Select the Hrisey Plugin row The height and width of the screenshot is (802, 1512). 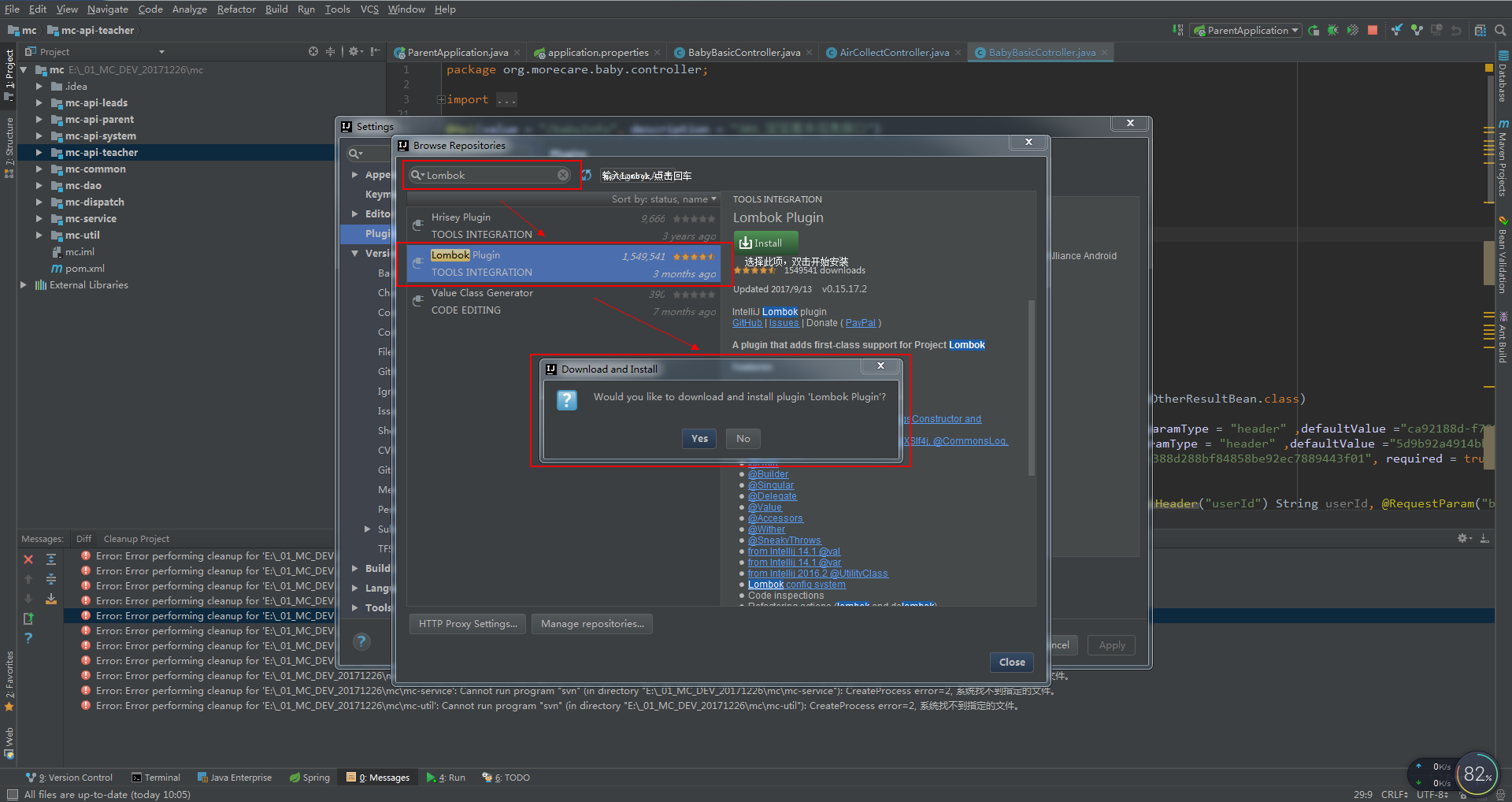pos(564,226)
